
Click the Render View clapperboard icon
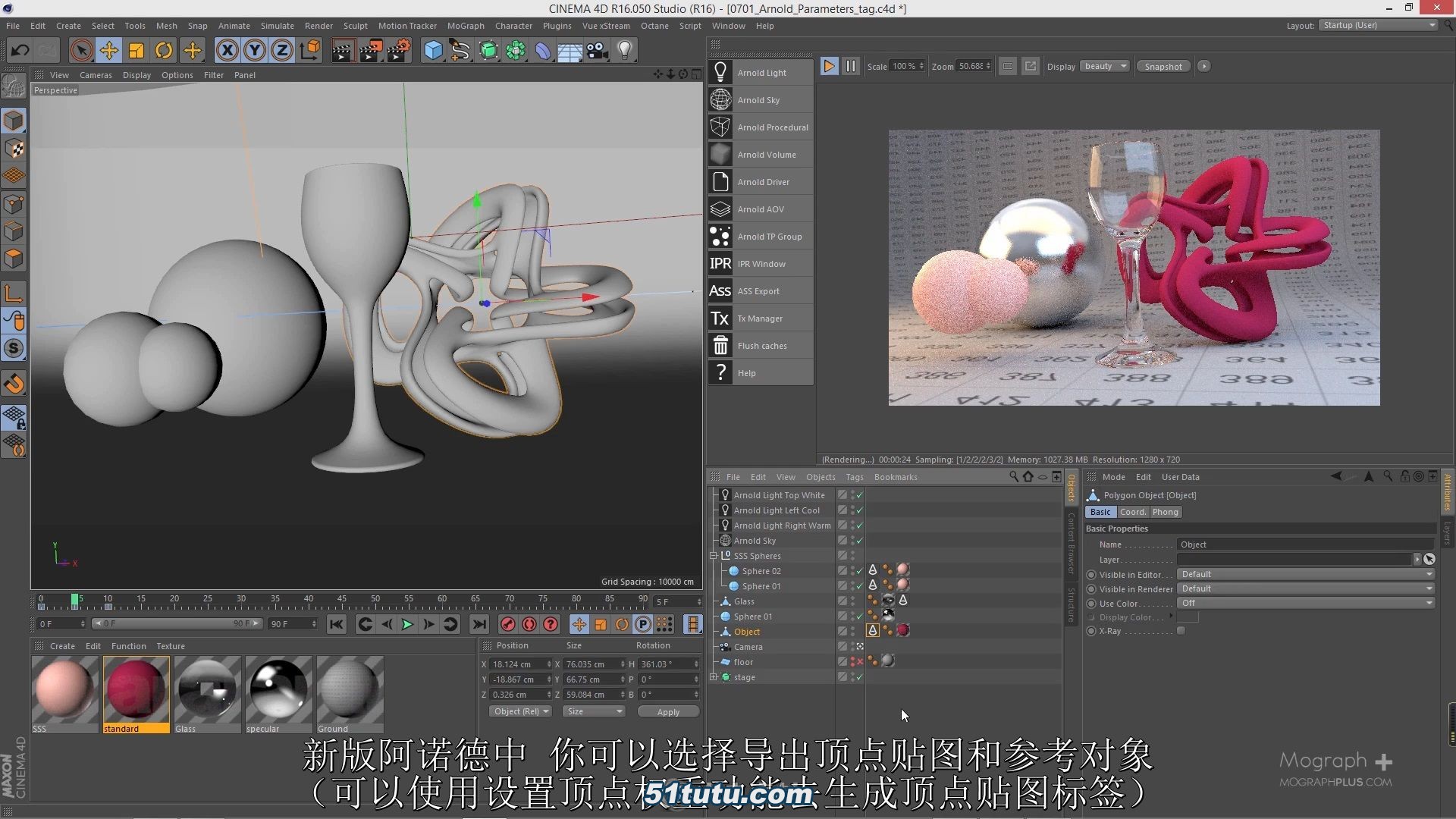click(x=343, y=51)
